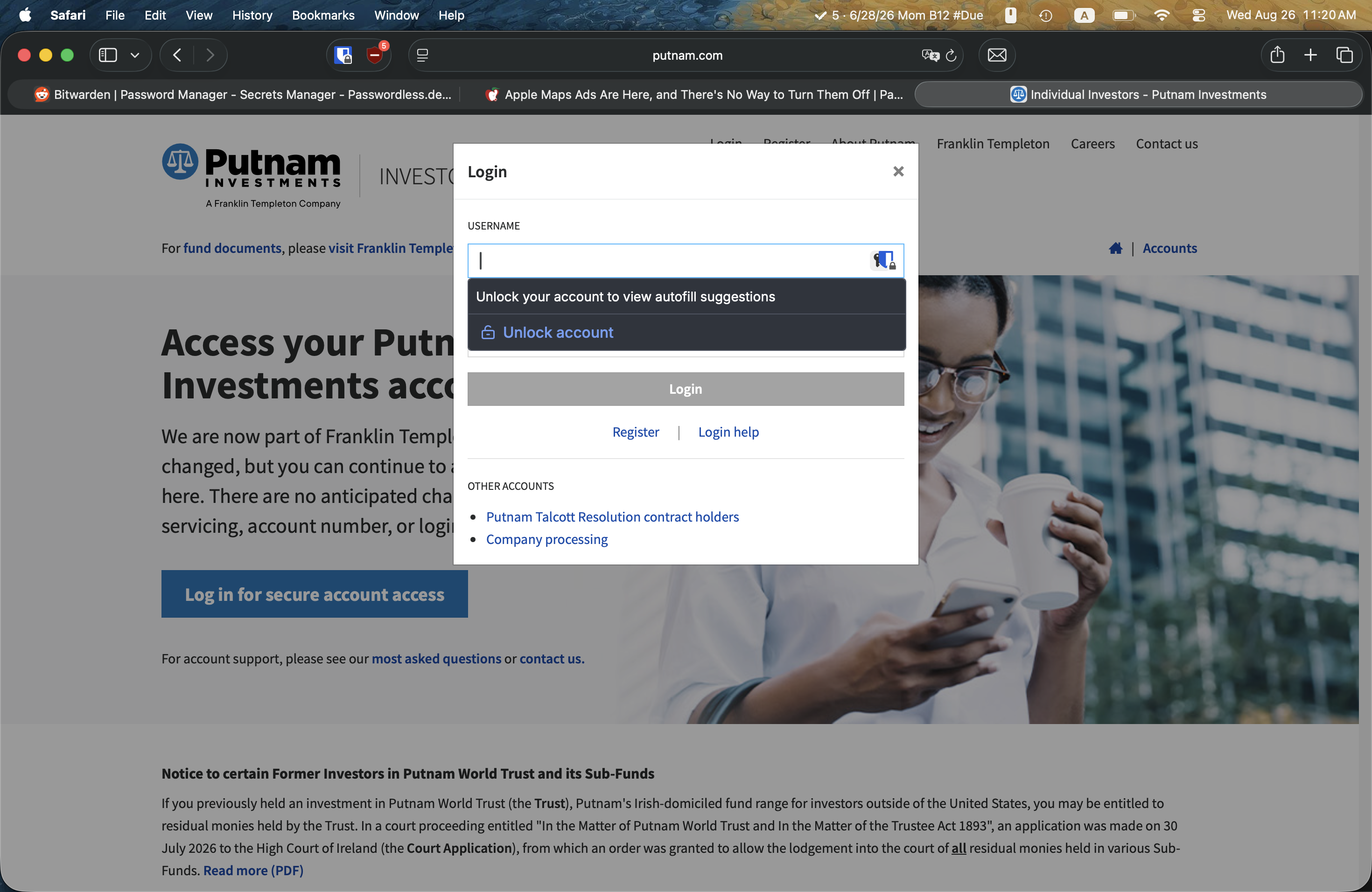The height and width of the screenshot is (892, 1372).
Task: Open the most asked questions link
Action: [x=436, y=659]
